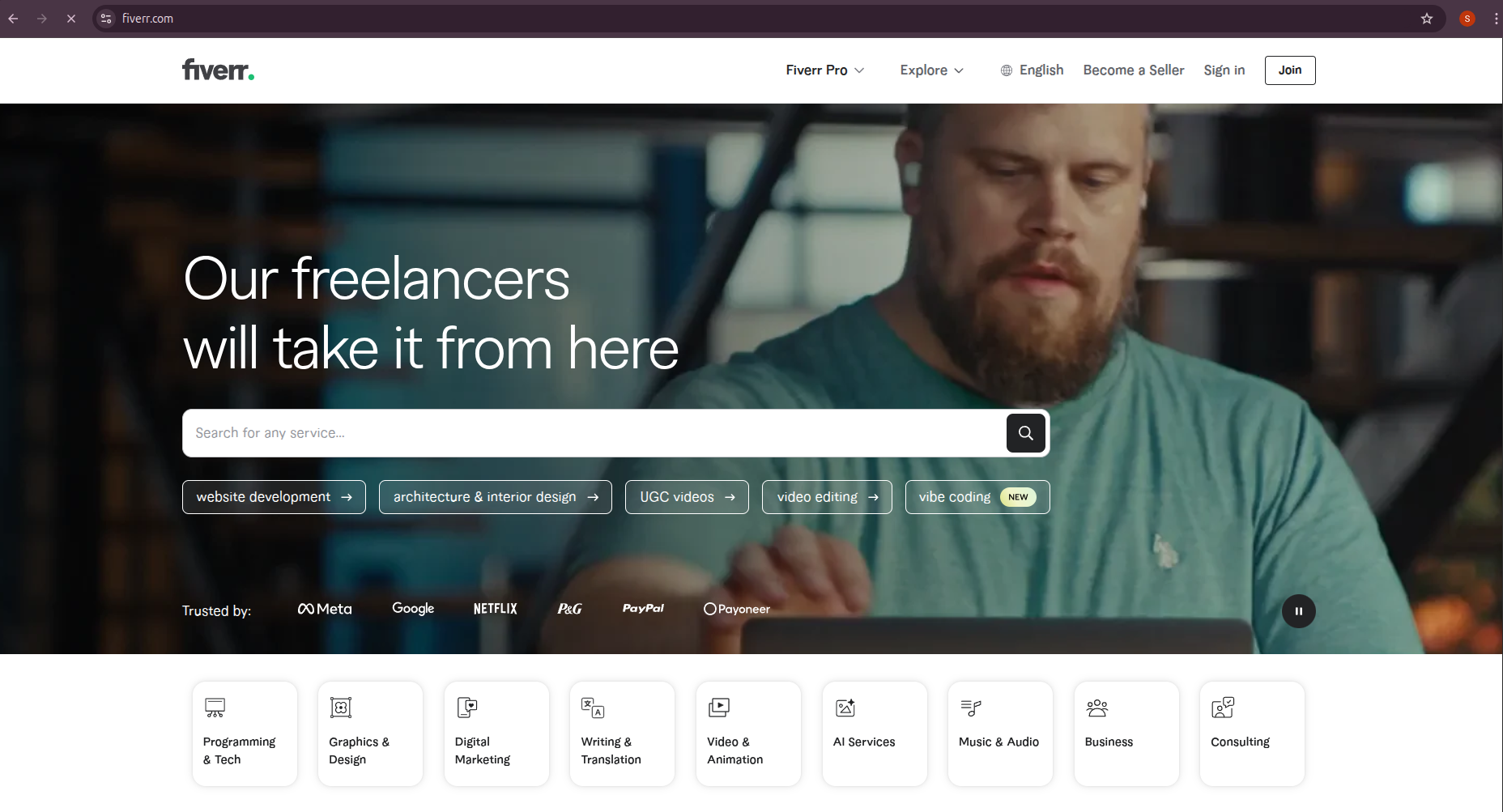
Task: Click the Sign in link
Action: (x=1224, y=70)
